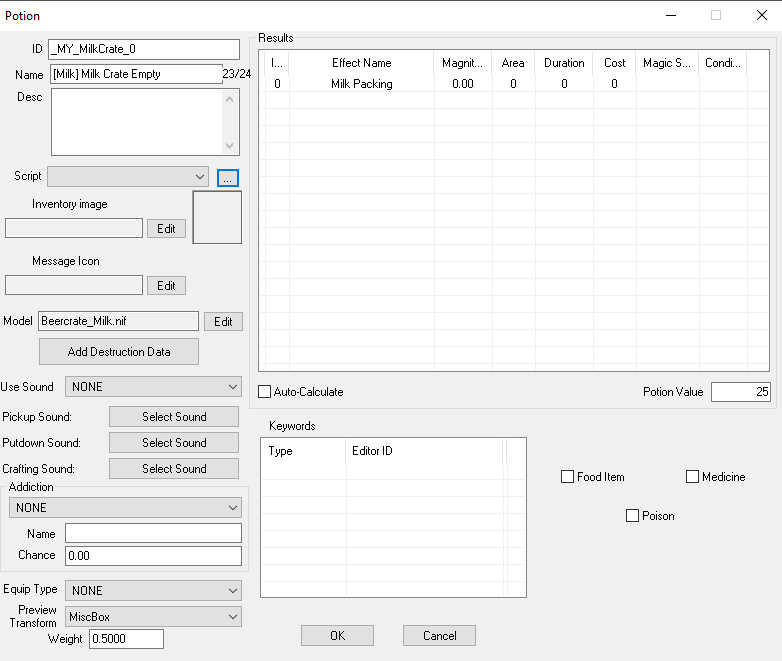This screenshot has width=782, height=661.
Task: Sort by Effect Name column header
Action: [362, 63]
